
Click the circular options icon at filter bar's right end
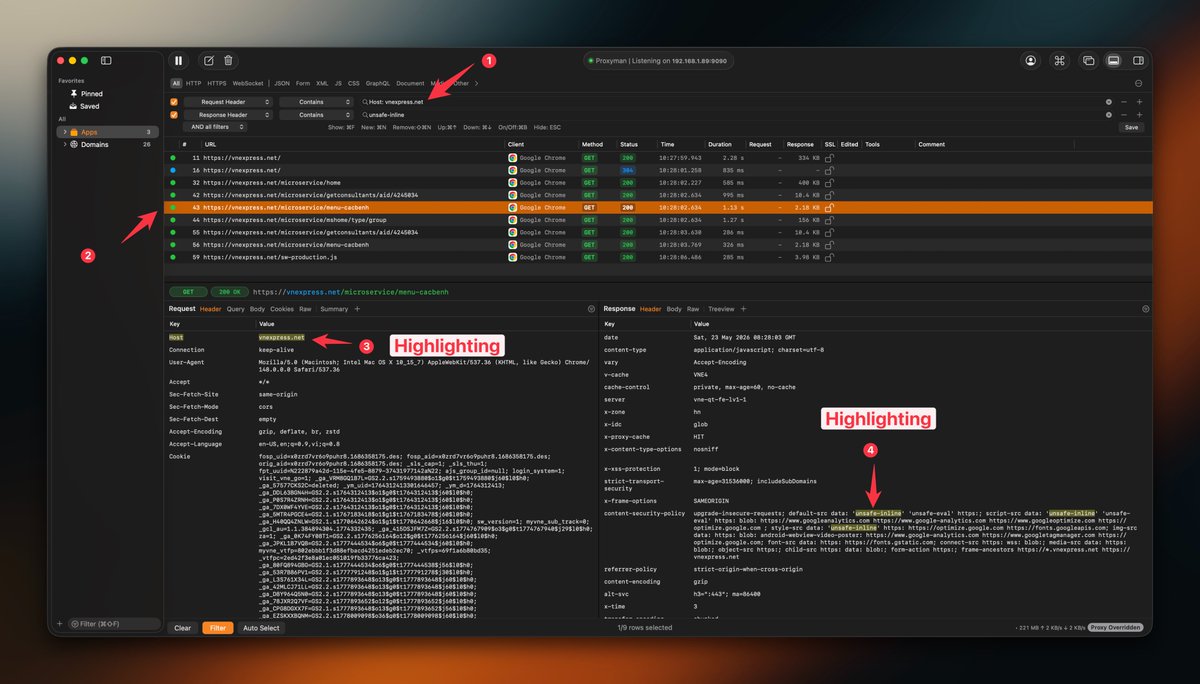1138,83
